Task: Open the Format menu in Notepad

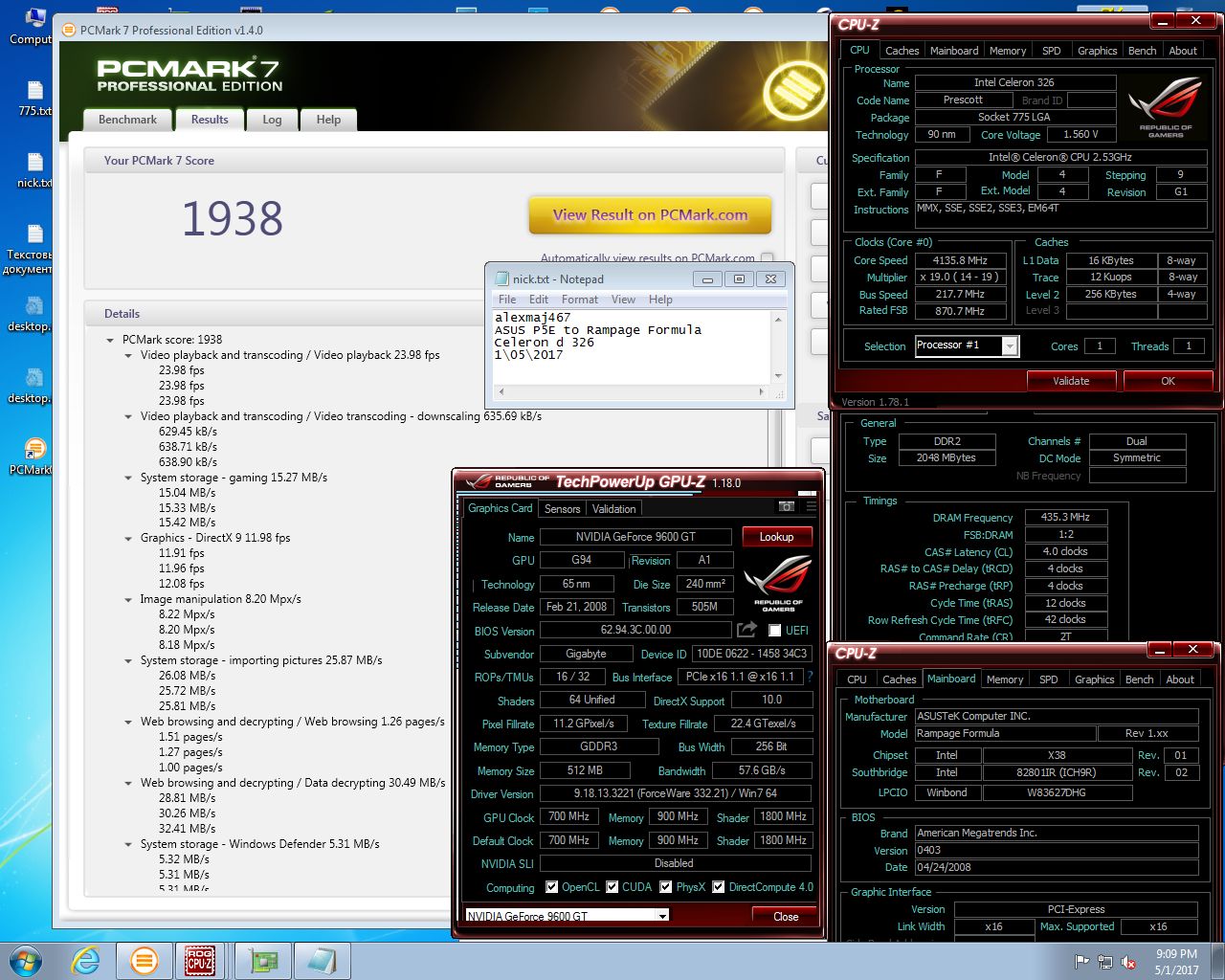Action: click(580, 300)
